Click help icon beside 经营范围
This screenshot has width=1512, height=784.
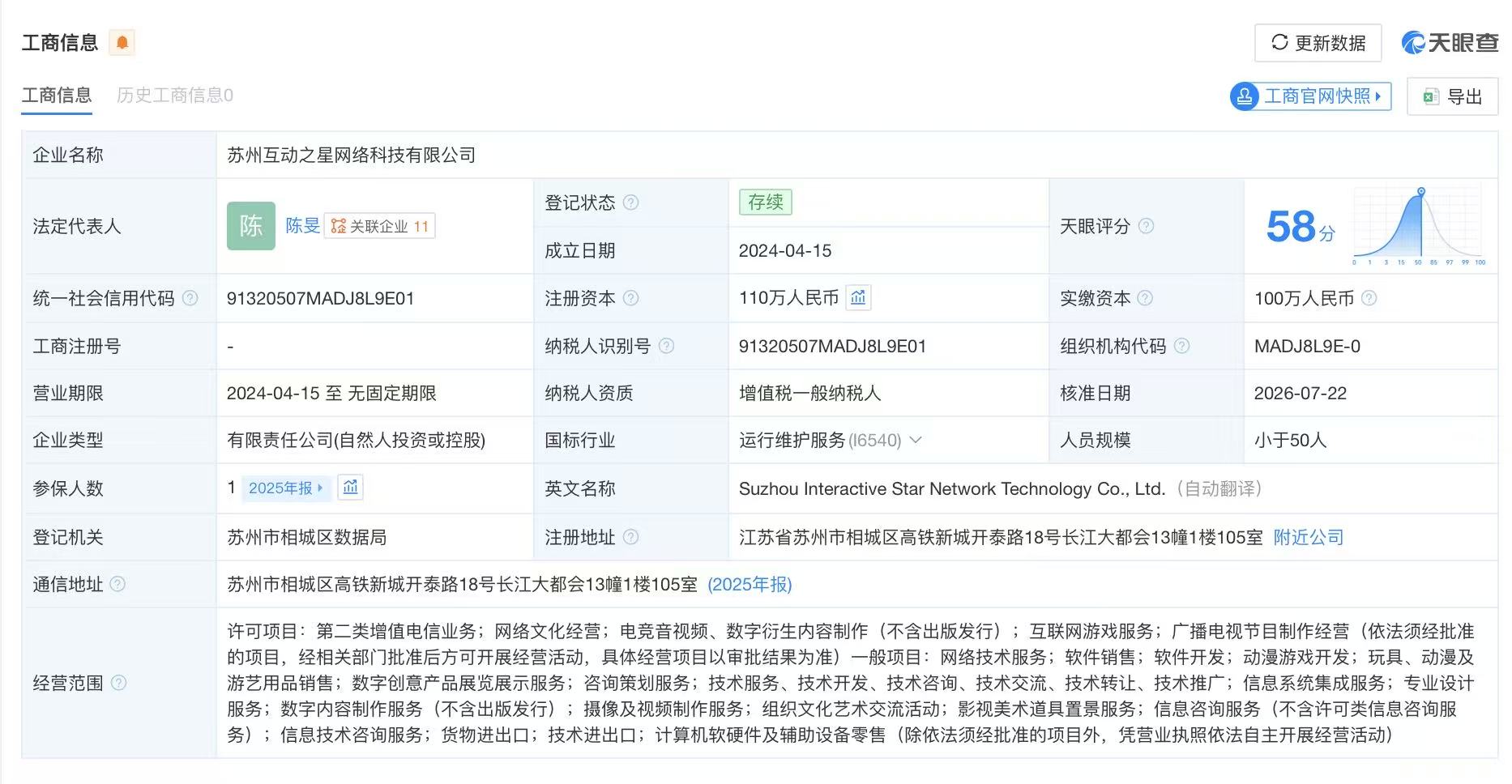118,683
